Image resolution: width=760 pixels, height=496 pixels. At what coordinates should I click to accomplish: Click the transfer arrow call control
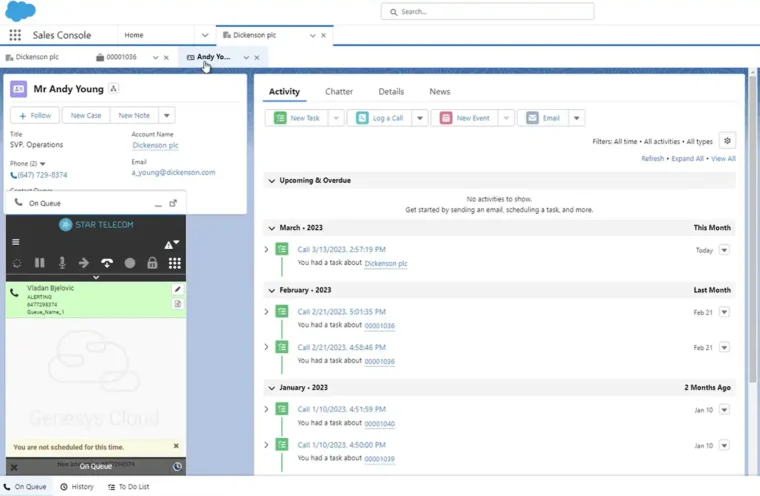point(84,263)
